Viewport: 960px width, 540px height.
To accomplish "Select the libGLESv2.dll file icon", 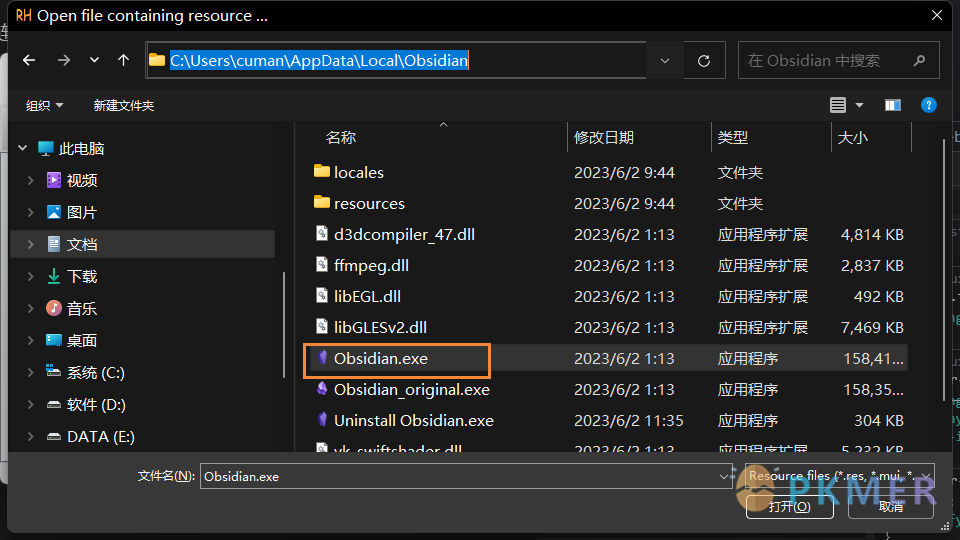I will pyautogui.click(x=322, y=326).
